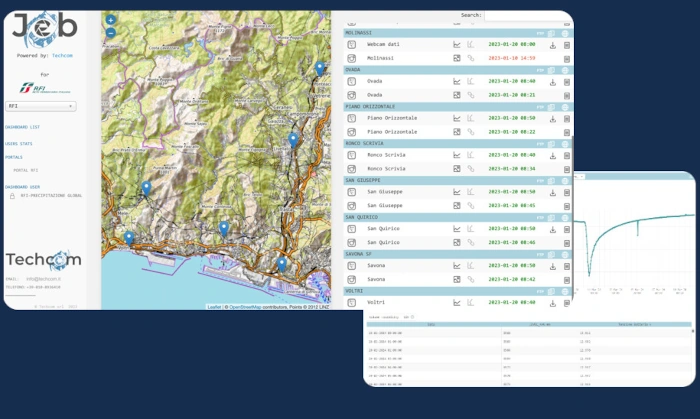This screenshot has height=419, width=700.
Task: Open line chart for Ovada 08:40 row
Action: pos(457,81)
